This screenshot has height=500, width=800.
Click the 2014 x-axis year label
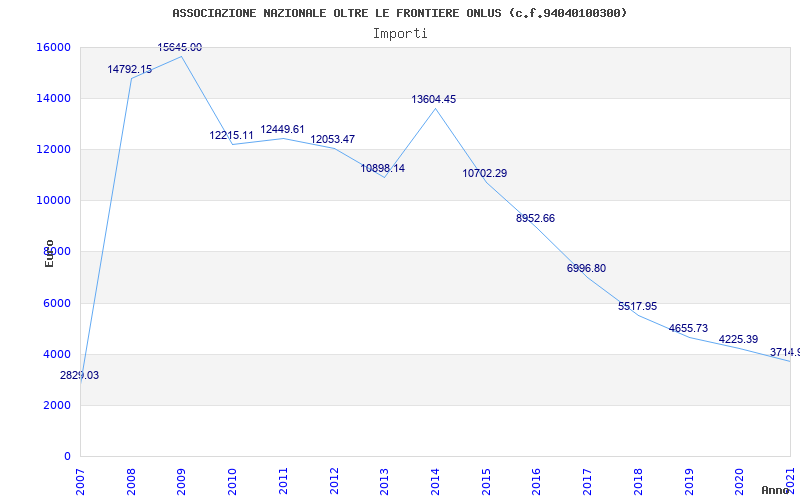435,481
